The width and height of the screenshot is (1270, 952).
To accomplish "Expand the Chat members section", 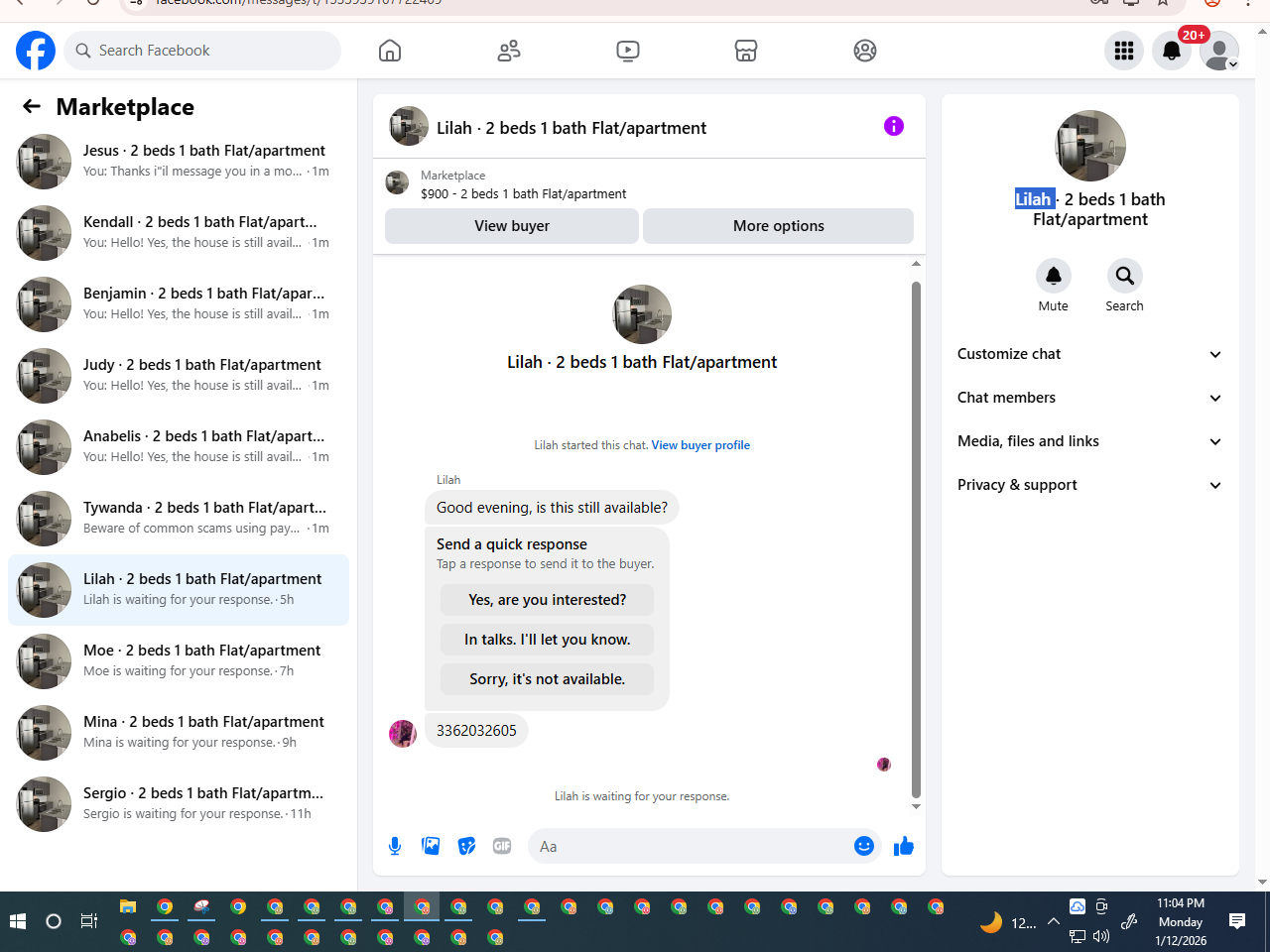I will click(x=1089, y=398).
